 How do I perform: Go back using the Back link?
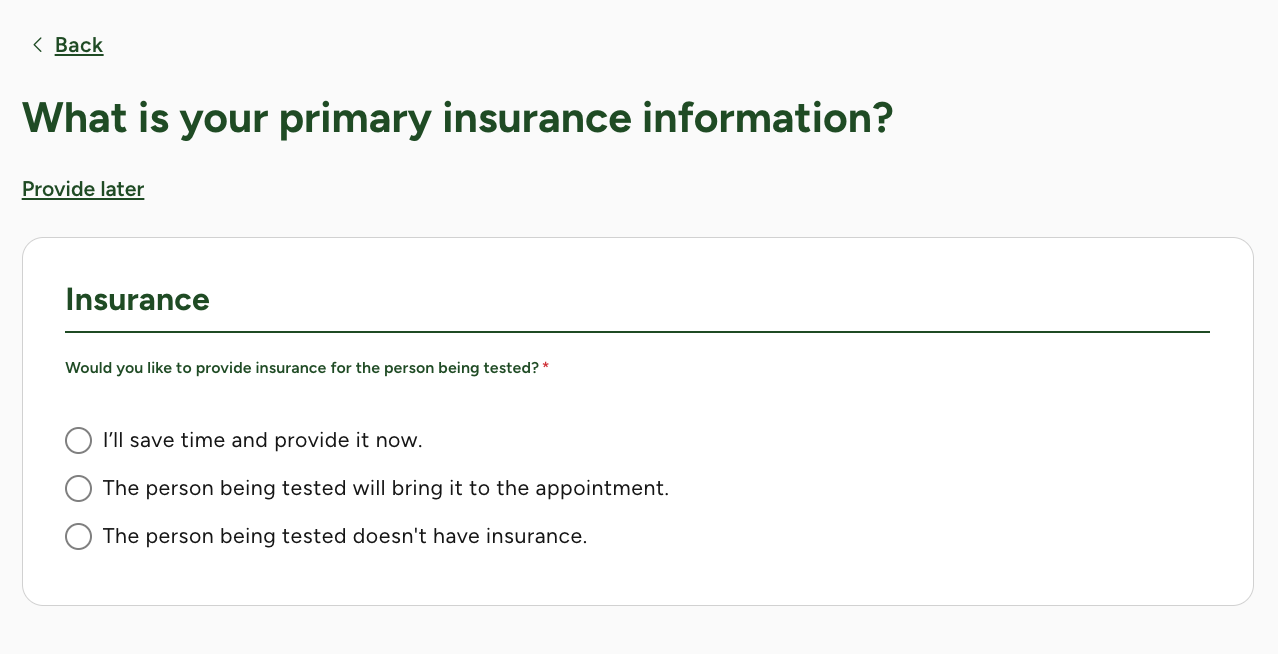coord(79,45)
